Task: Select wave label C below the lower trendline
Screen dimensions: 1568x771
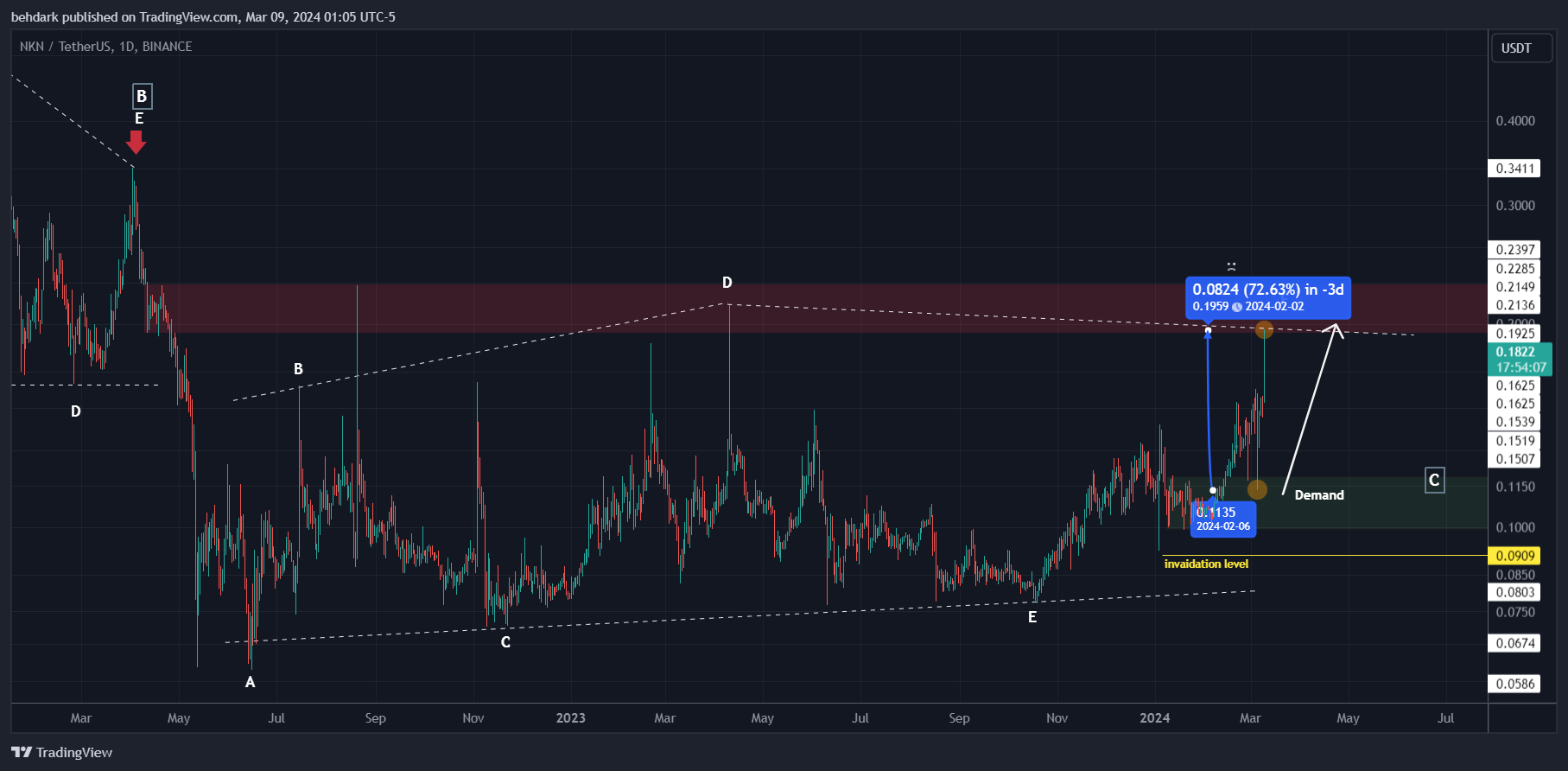Action: coord(505,642)
